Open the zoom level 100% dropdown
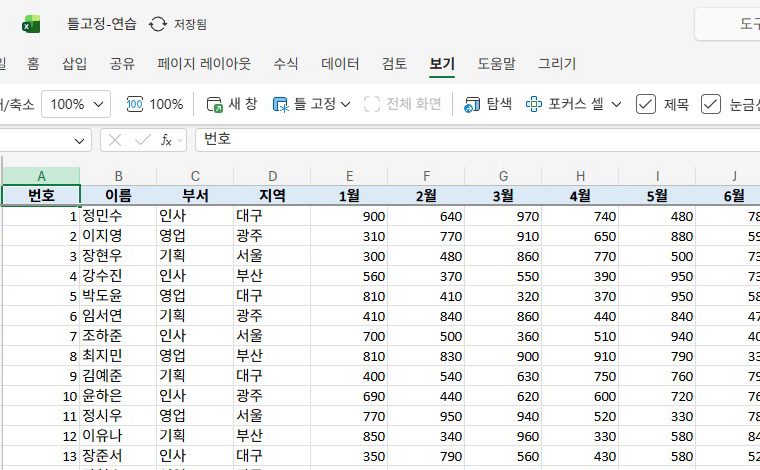760x470 pixels. [x=76, y=104]
